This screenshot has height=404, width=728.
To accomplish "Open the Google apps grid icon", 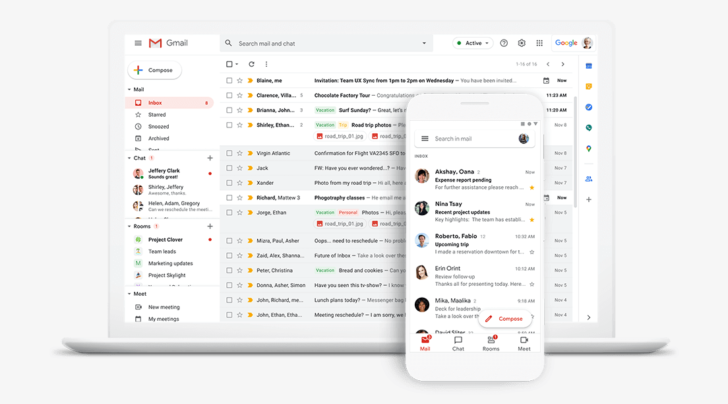I will 539,43.
